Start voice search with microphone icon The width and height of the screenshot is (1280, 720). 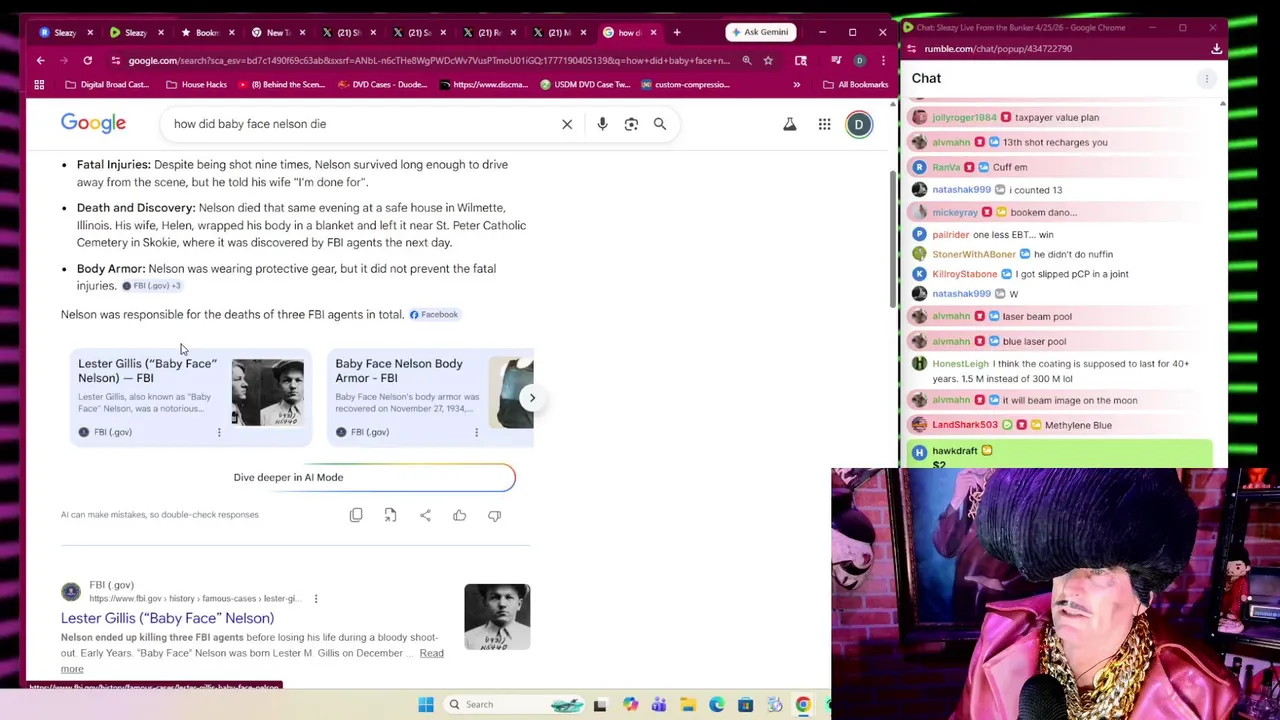pyautogui.click(x=602, y=124)
